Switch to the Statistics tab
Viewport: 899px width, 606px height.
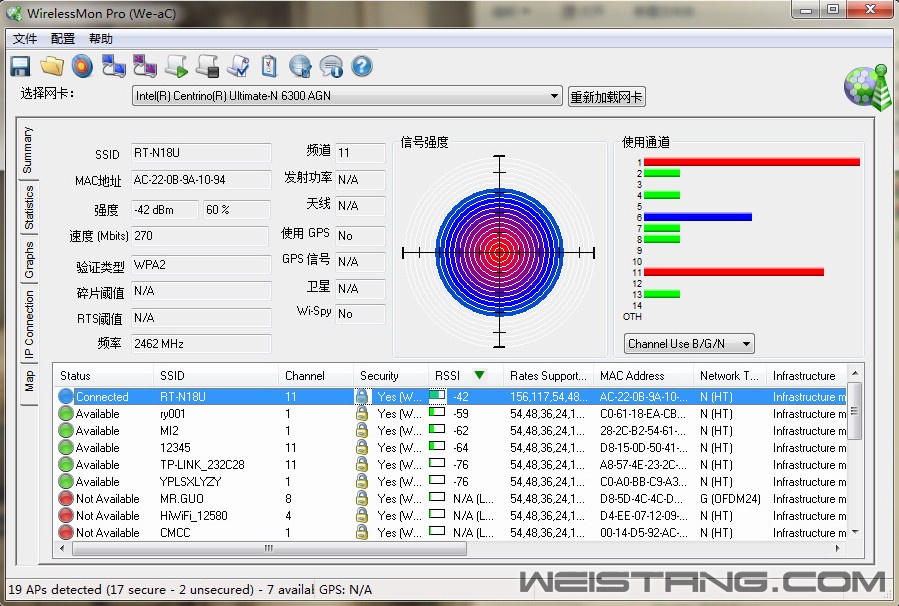29,208
